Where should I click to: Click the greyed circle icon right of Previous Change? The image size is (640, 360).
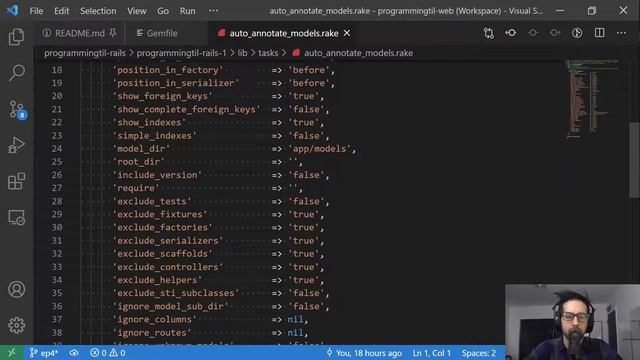[x=533, y=33]
